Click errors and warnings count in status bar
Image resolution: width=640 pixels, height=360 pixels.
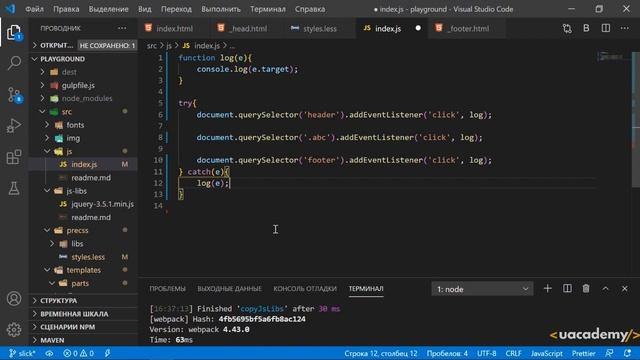pyautogui.click(x=78, y=353)
